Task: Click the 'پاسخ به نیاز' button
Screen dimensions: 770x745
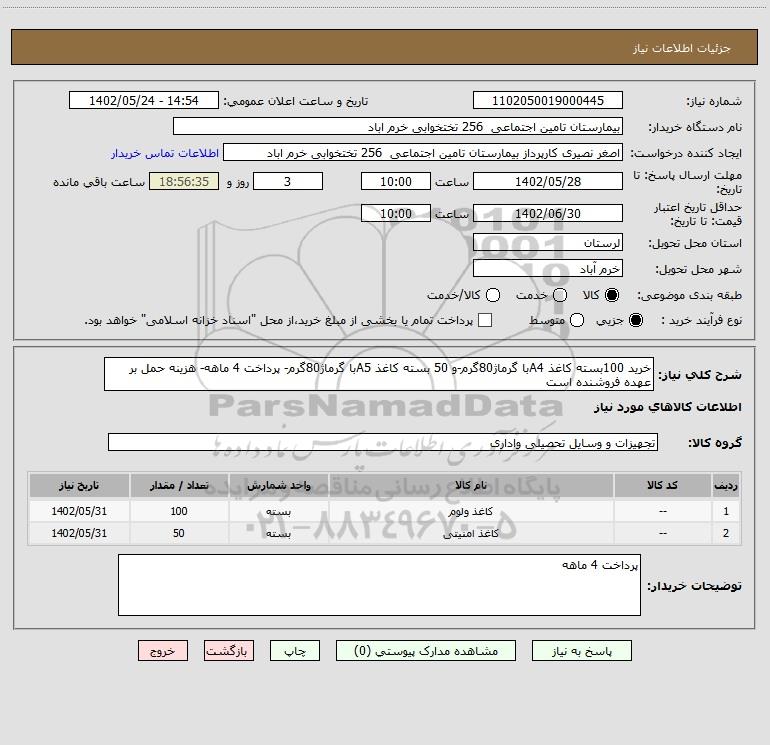Action: tap(589, 650)
